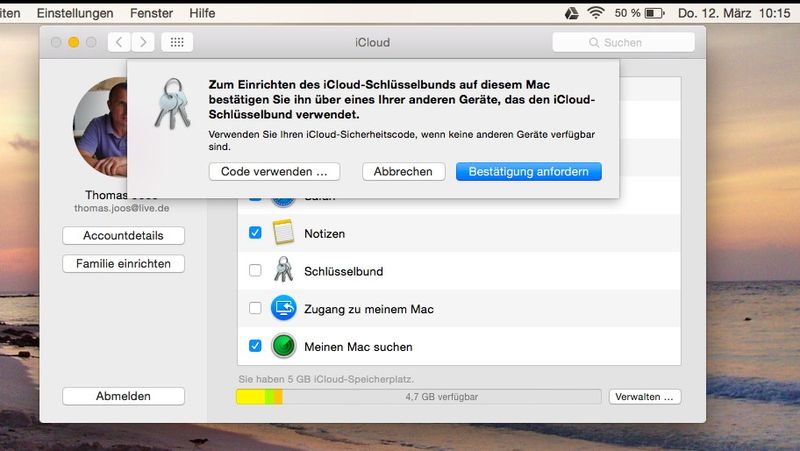Uncheck Meinen Mac suchen checkbox

255,346
